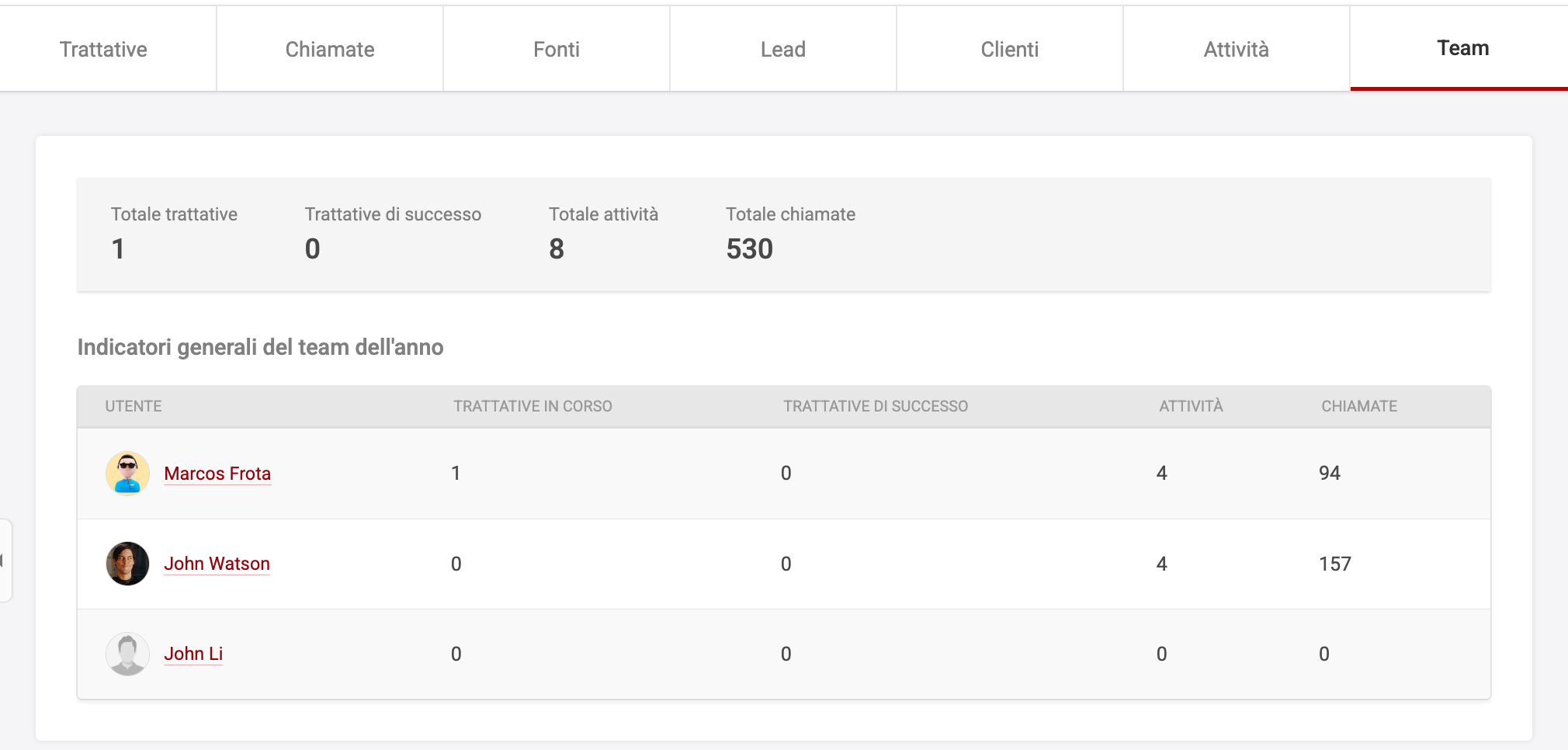The height and width of the screenshot is (750, 1568).
Task: Click the ATTIVITÀ column header
Action: [x=1191, y=406]
